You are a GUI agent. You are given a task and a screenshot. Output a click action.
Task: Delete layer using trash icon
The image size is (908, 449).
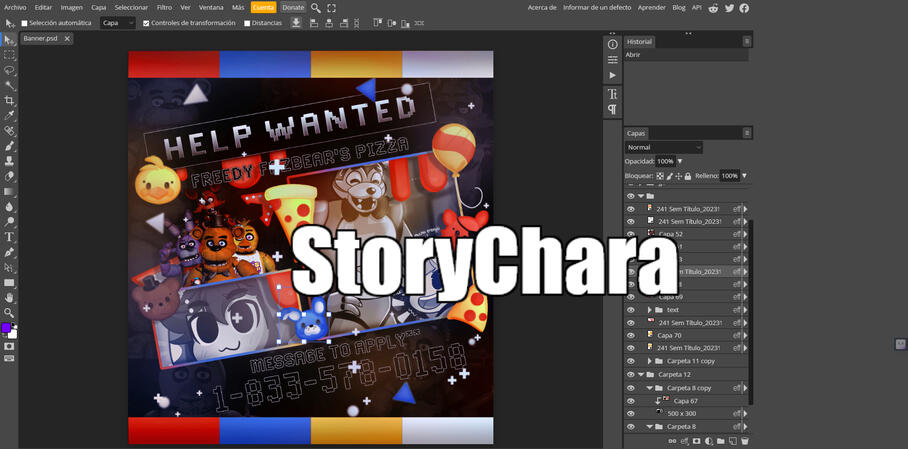[x=744, y=440]
